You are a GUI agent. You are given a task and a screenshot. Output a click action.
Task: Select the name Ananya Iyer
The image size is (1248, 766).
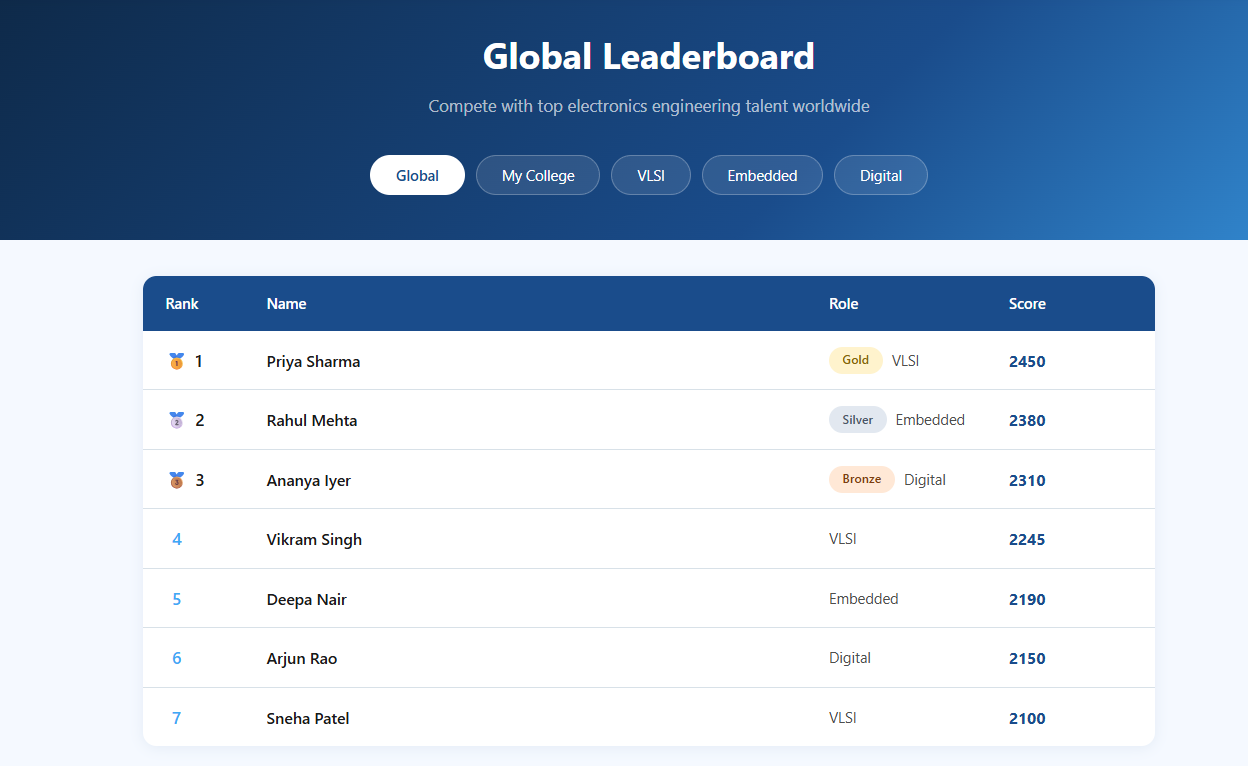point(309,480)
